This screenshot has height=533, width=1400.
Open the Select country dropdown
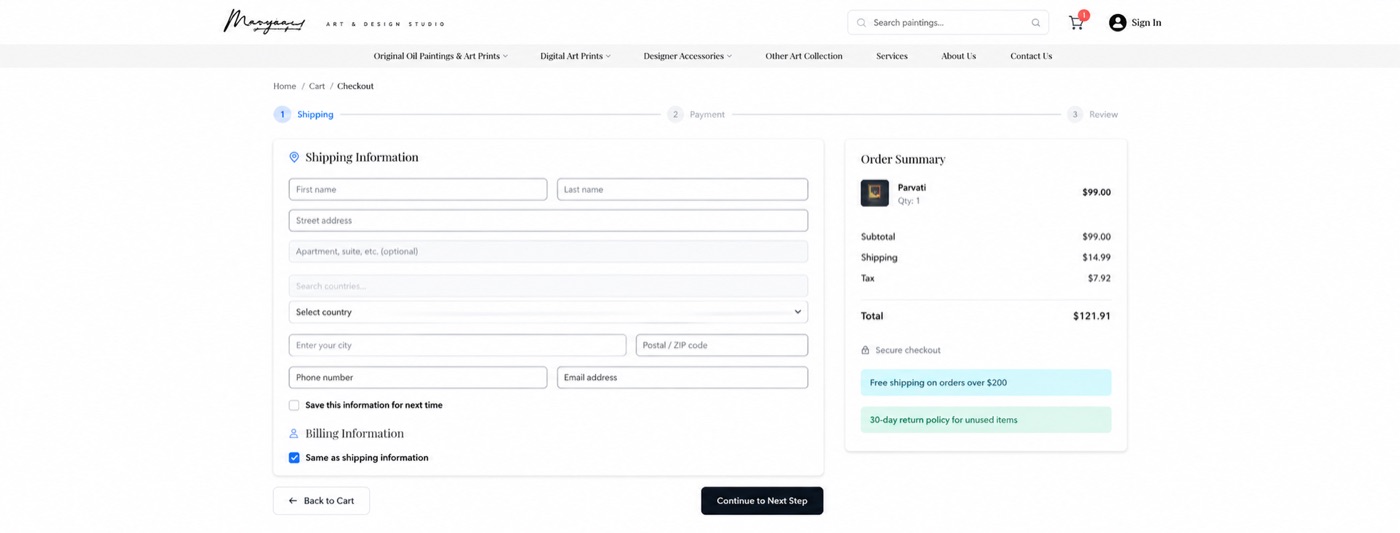[548, 312]
